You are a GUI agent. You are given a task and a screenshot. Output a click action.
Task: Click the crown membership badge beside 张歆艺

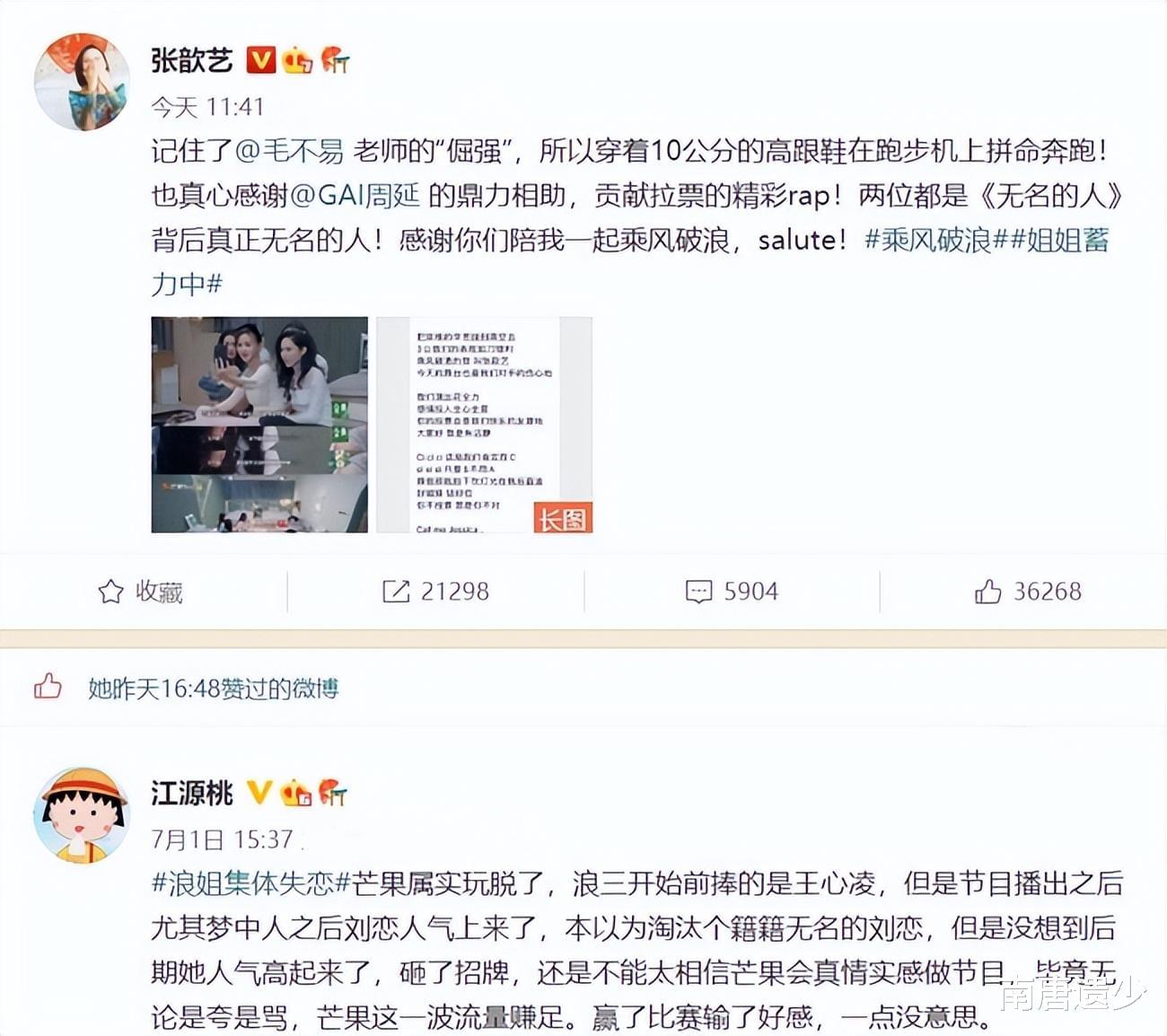point(297,59)
